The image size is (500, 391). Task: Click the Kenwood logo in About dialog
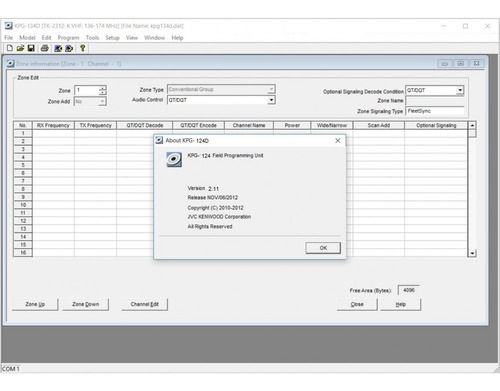174,159
